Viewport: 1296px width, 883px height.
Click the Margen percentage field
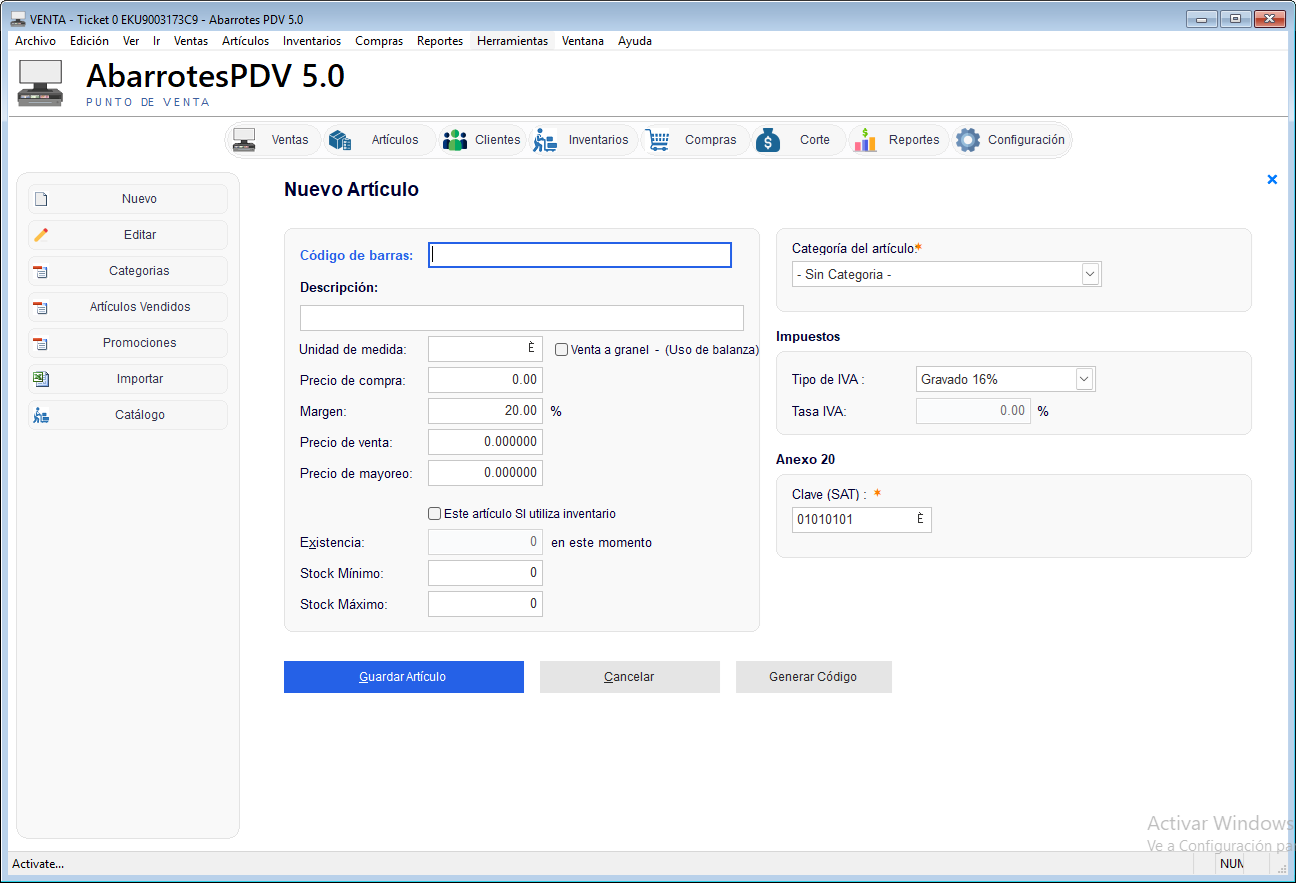(x=485, y=411)
